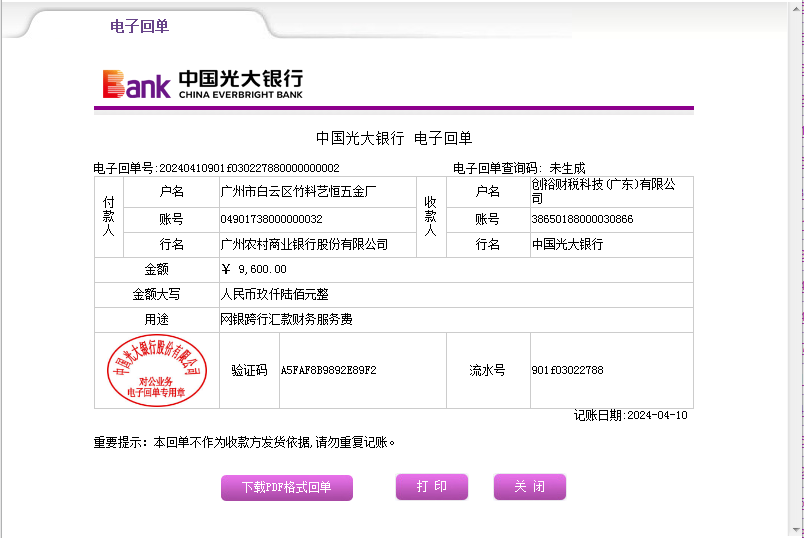The image size is (804, 538).
Task: Click query code status 未生成
Action: 567,168
